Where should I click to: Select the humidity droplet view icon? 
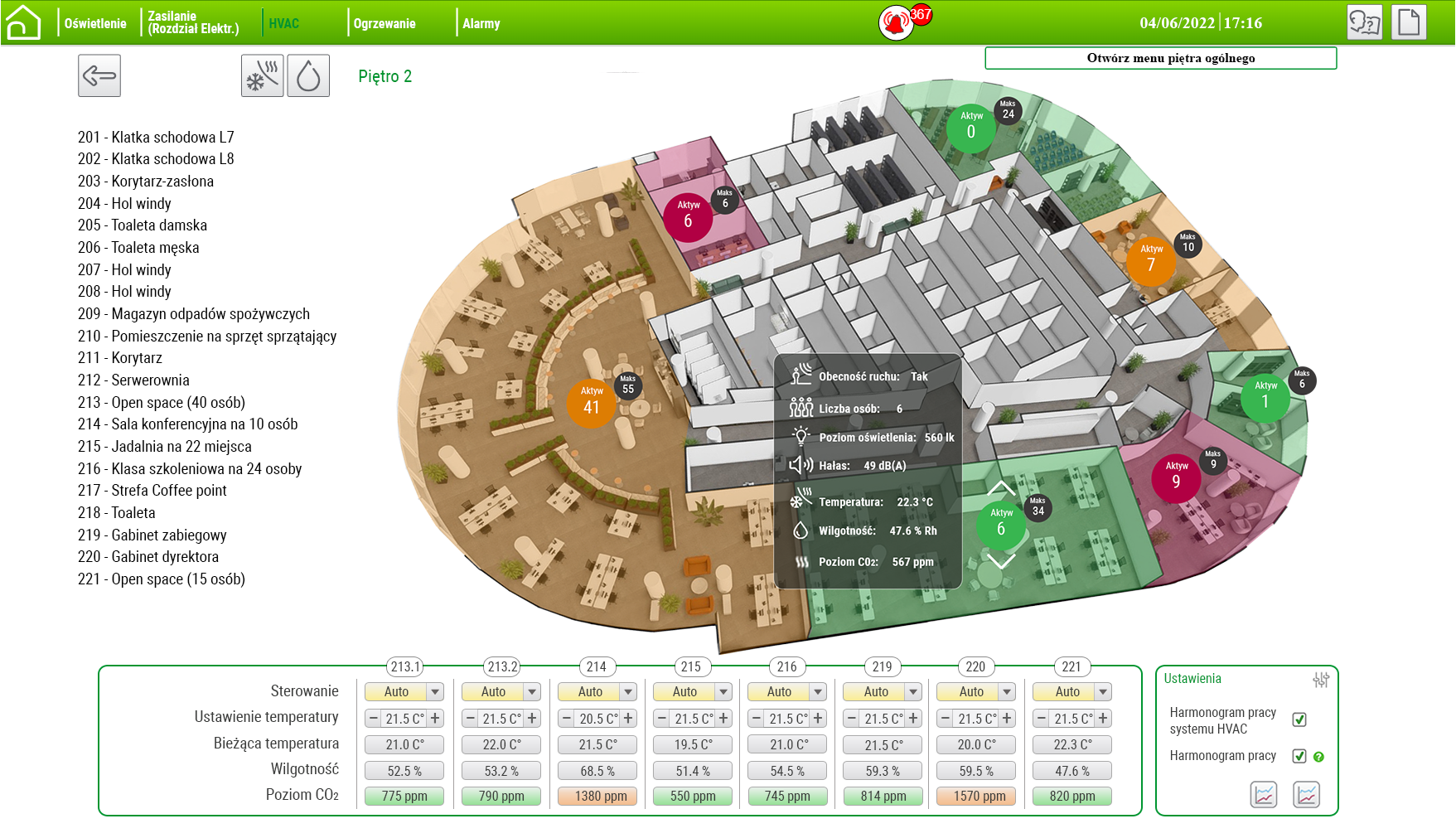[x=308, y=76]
